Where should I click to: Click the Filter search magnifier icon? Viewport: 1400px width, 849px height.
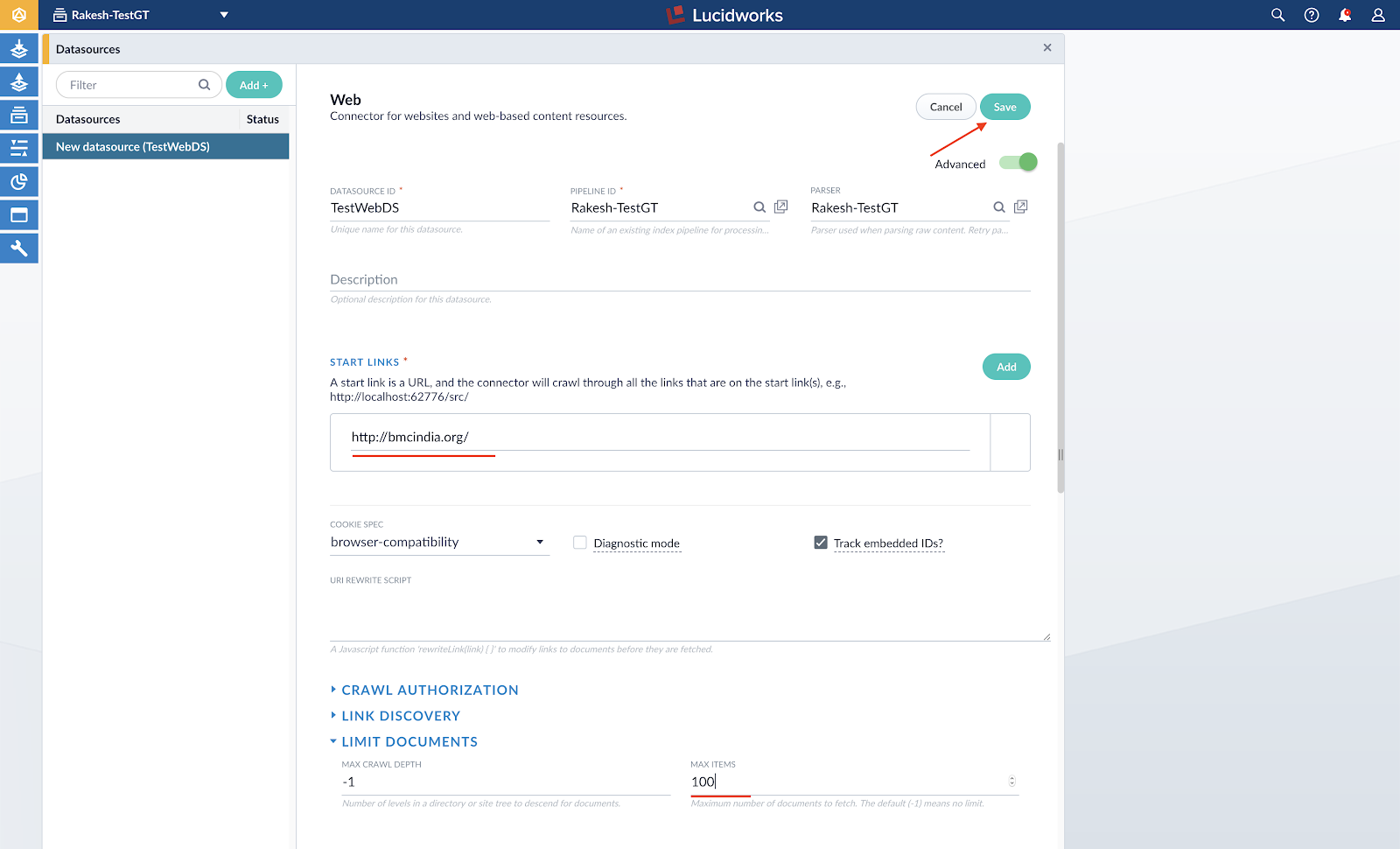[x=204, y=85]
